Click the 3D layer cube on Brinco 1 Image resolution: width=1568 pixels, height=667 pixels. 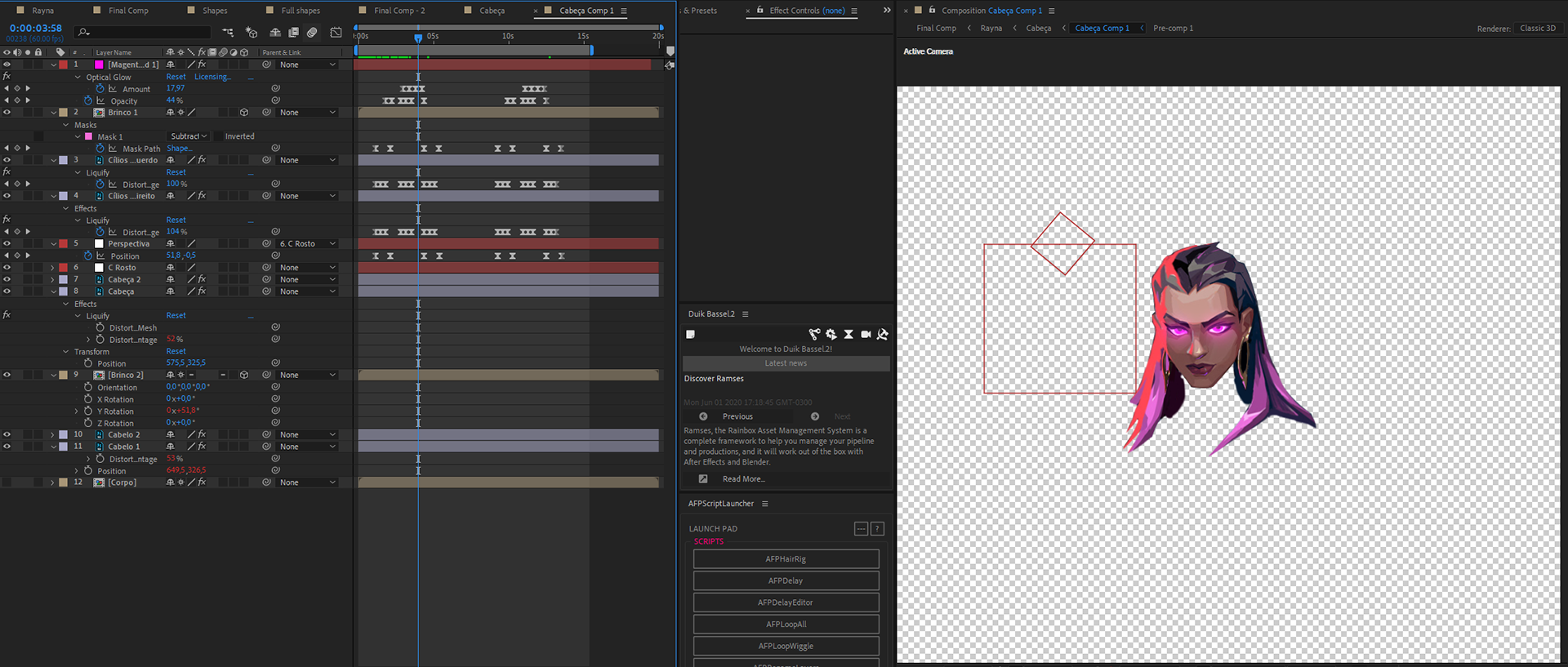[x=243, y=112]
